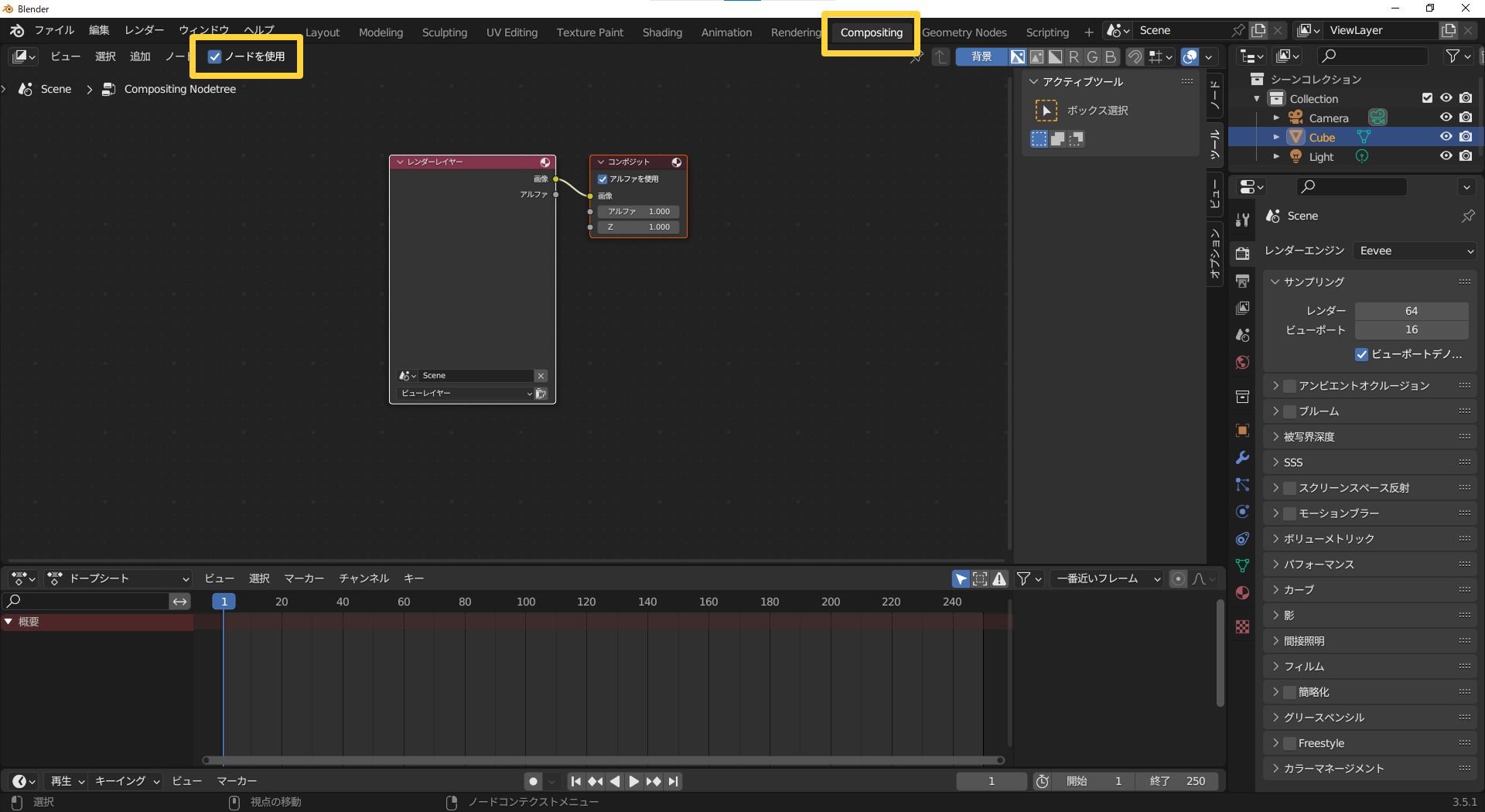Open the ウィンドウ menu

point(203,30)
